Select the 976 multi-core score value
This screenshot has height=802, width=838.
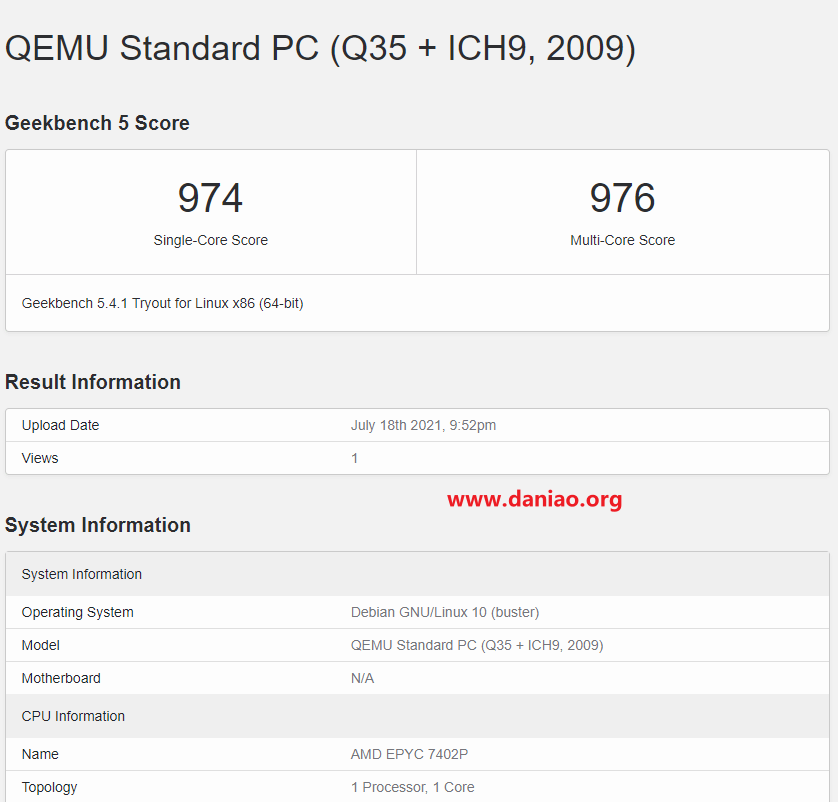pyautogui.click(x=623, y=198)
